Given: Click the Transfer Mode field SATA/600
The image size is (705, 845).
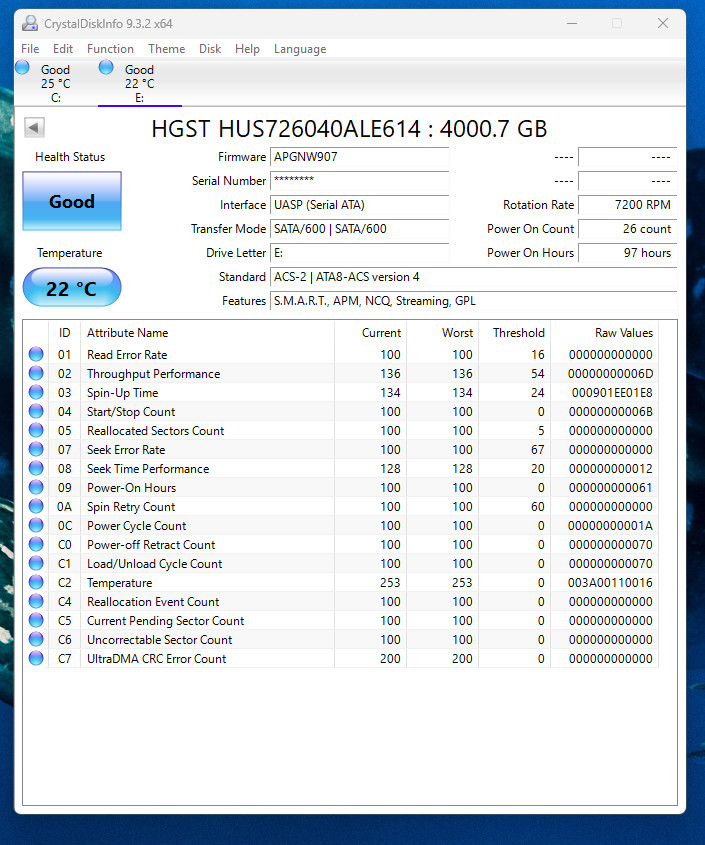Looking at the screenshot, I should pos(360,228).
